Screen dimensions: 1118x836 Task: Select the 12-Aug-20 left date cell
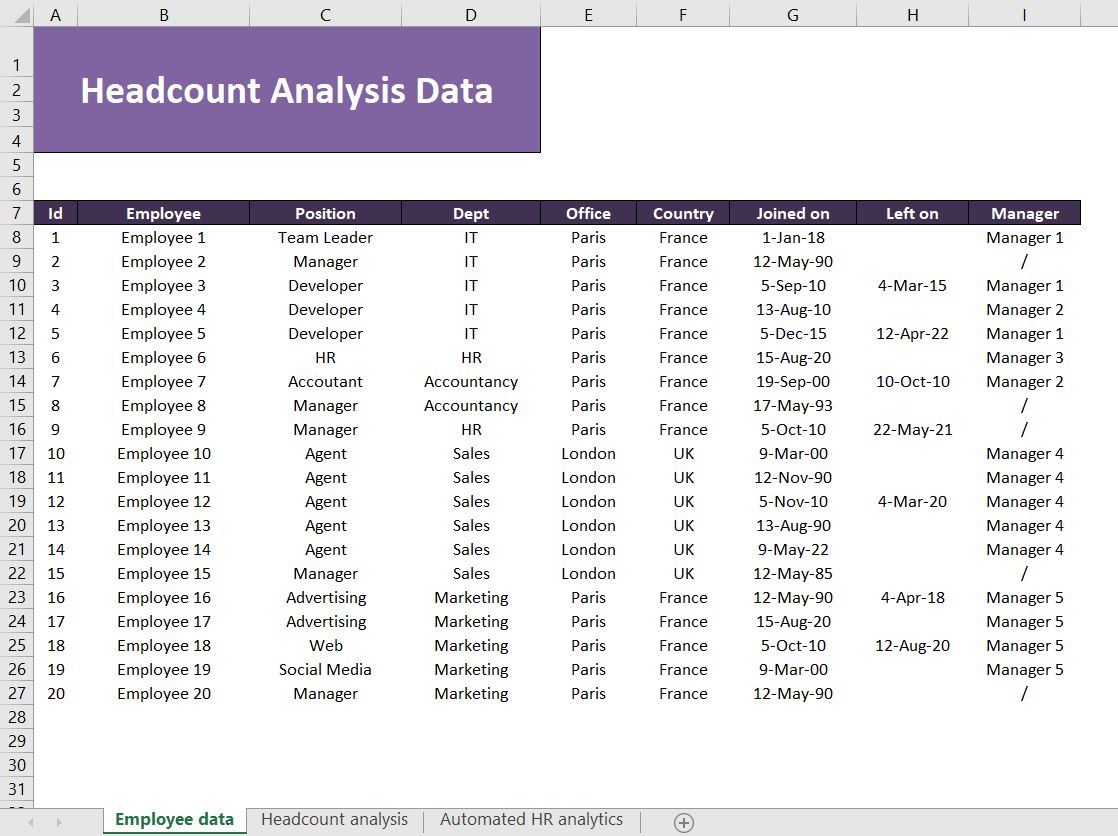coord(913,646)
